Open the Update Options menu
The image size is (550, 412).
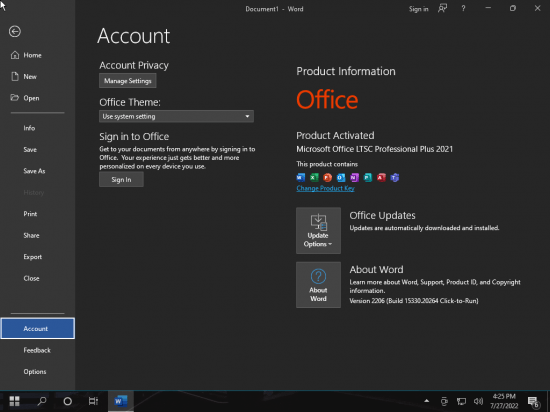click(318, 230)
